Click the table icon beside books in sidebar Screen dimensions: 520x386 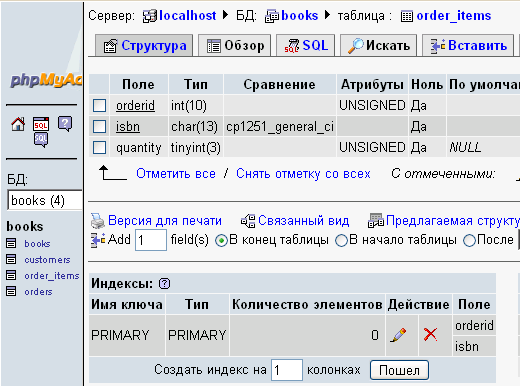point(11,243)
